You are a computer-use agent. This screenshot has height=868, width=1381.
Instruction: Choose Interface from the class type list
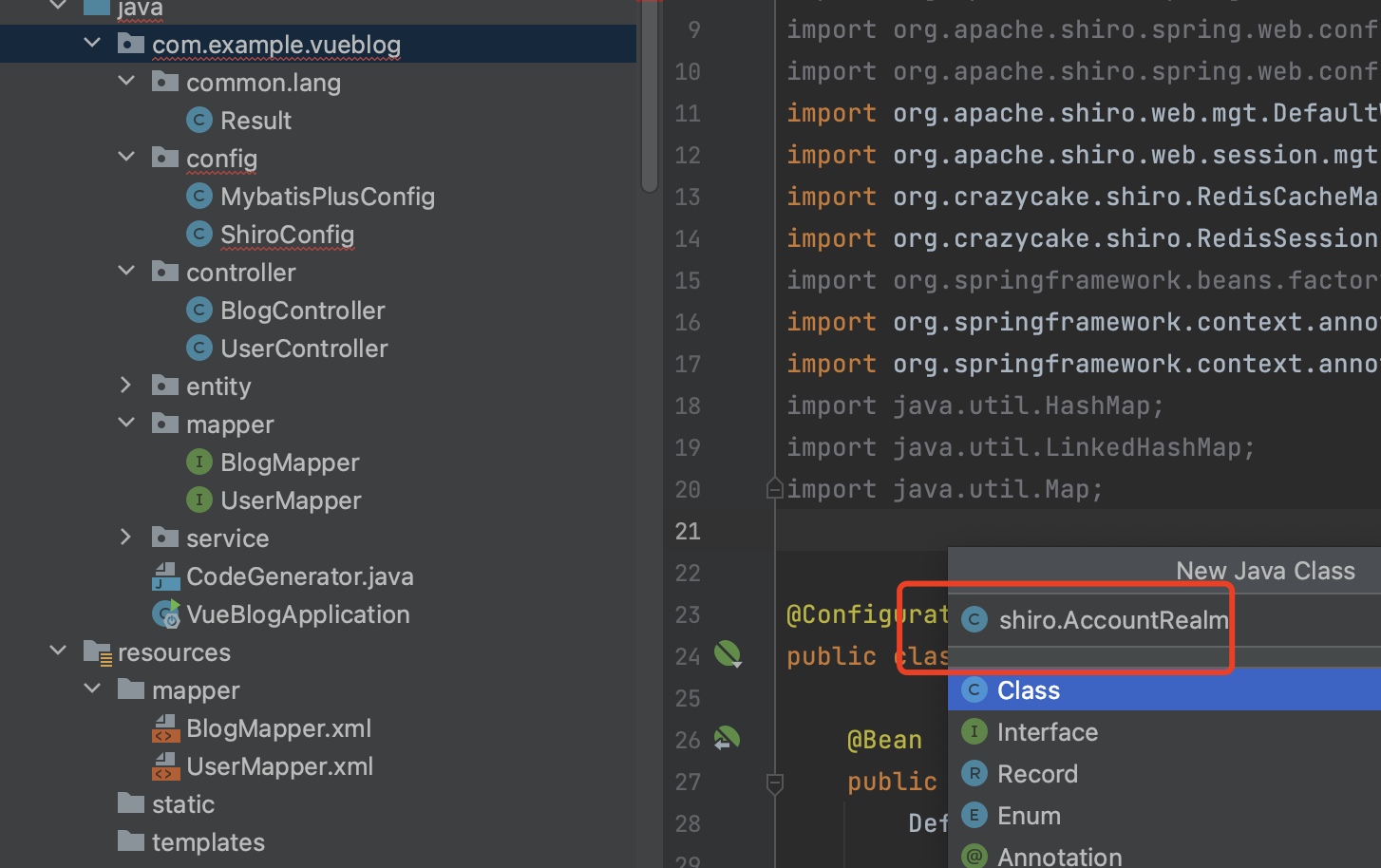tap(1047, 732)
